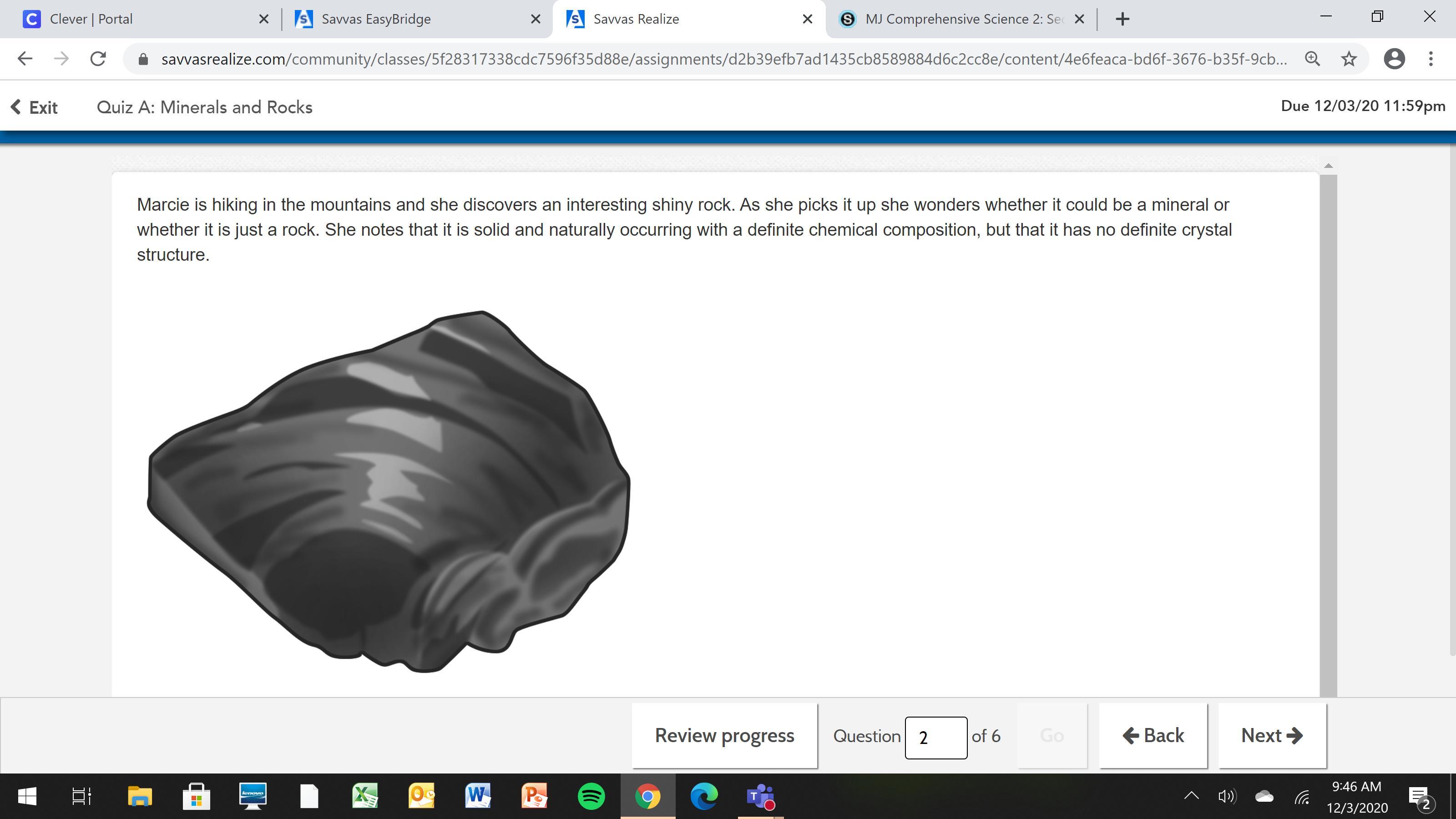The width and height of the screenshot is (1456, 819).
Task: Open Spotify from the taskbar
Action: tap(591, 796)
